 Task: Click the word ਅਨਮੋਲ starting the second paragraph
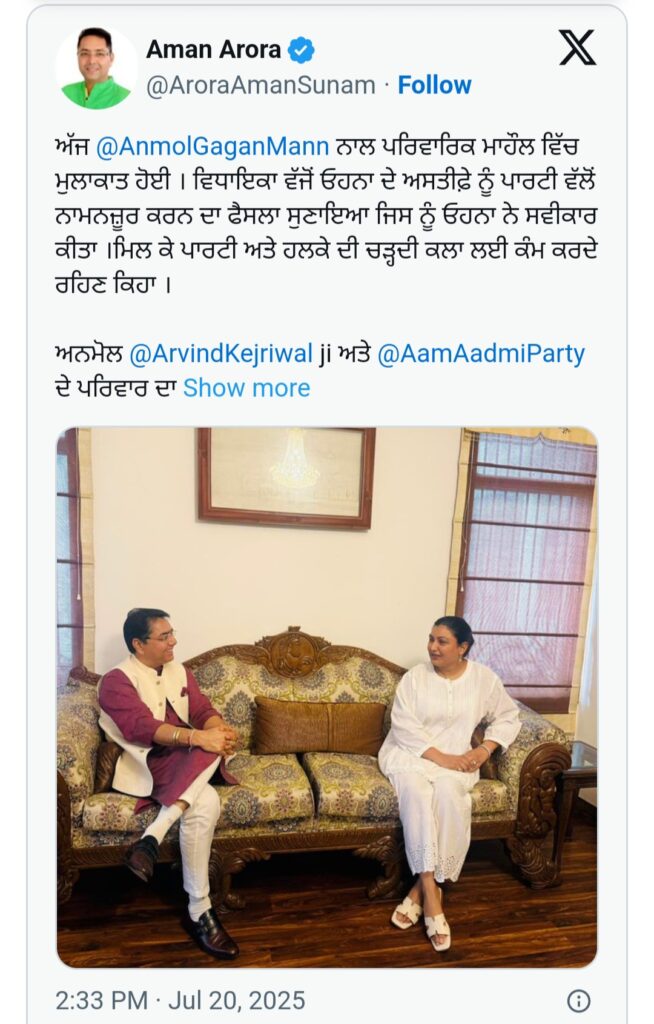(x=89, y=354)
